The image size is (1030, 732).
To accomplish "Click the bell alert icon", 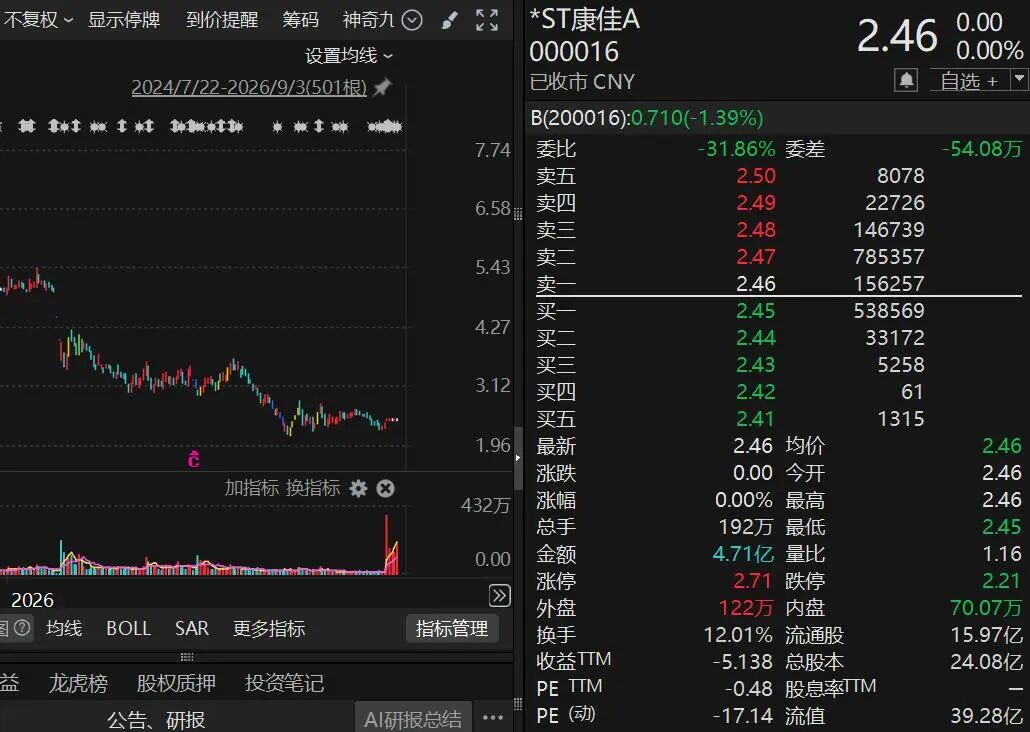I will (x=906, y=81).
